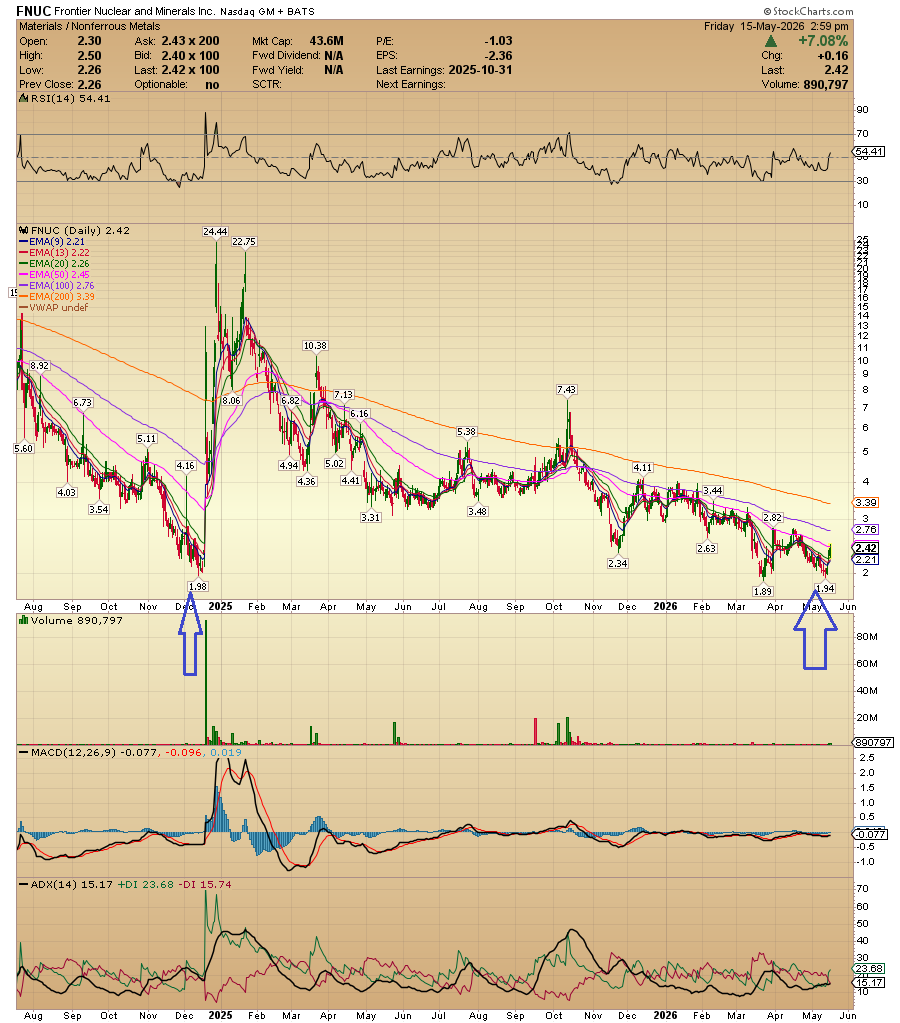The width and height of the screenshot is (900, 1023).
Task: Click the EMA(13) 2.22 legend entry
Action: pos(55,252)
